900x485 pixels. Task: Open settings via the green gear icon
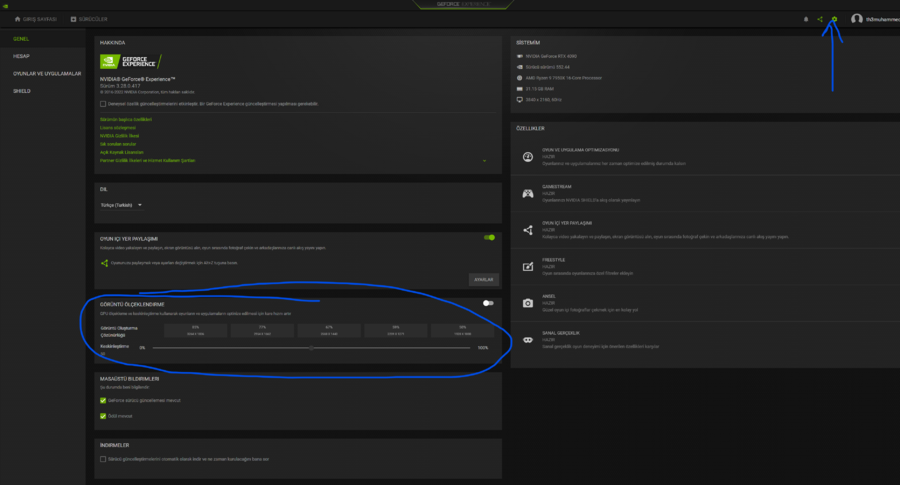click(x=834, y=19)
